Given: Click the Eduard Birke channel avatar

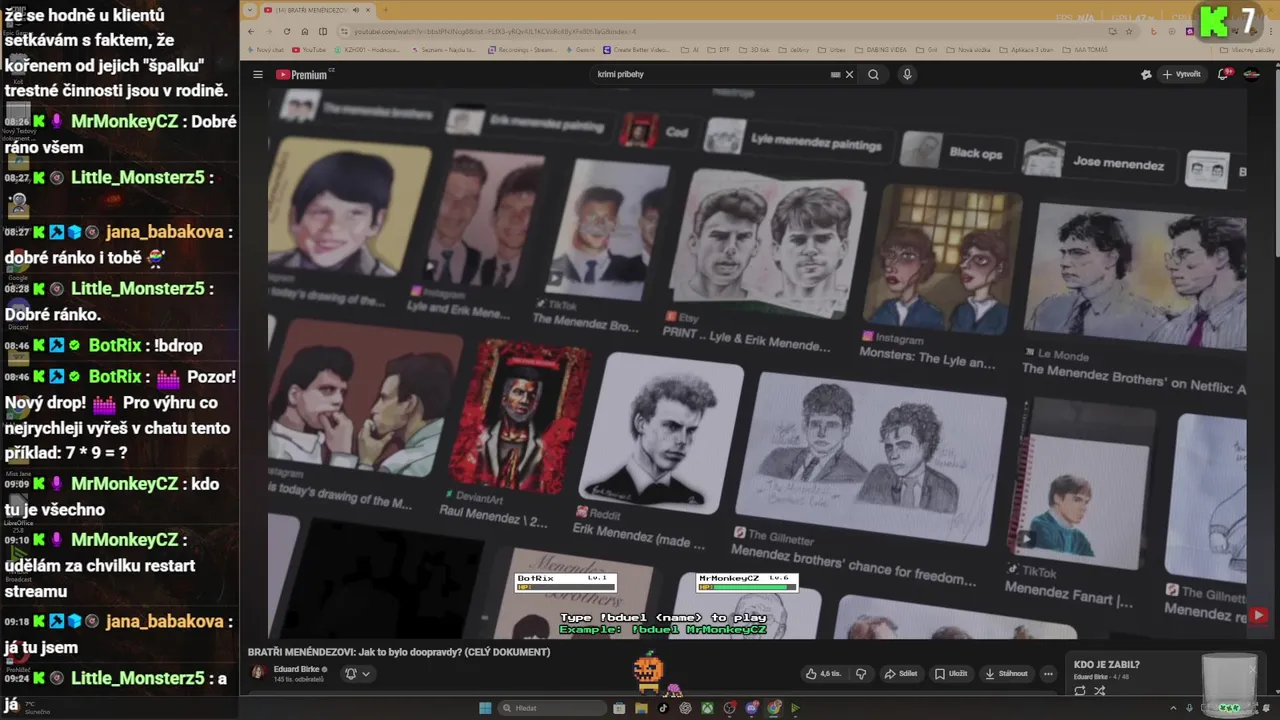Looking at the screenshot, I should (x=258, y=673).
